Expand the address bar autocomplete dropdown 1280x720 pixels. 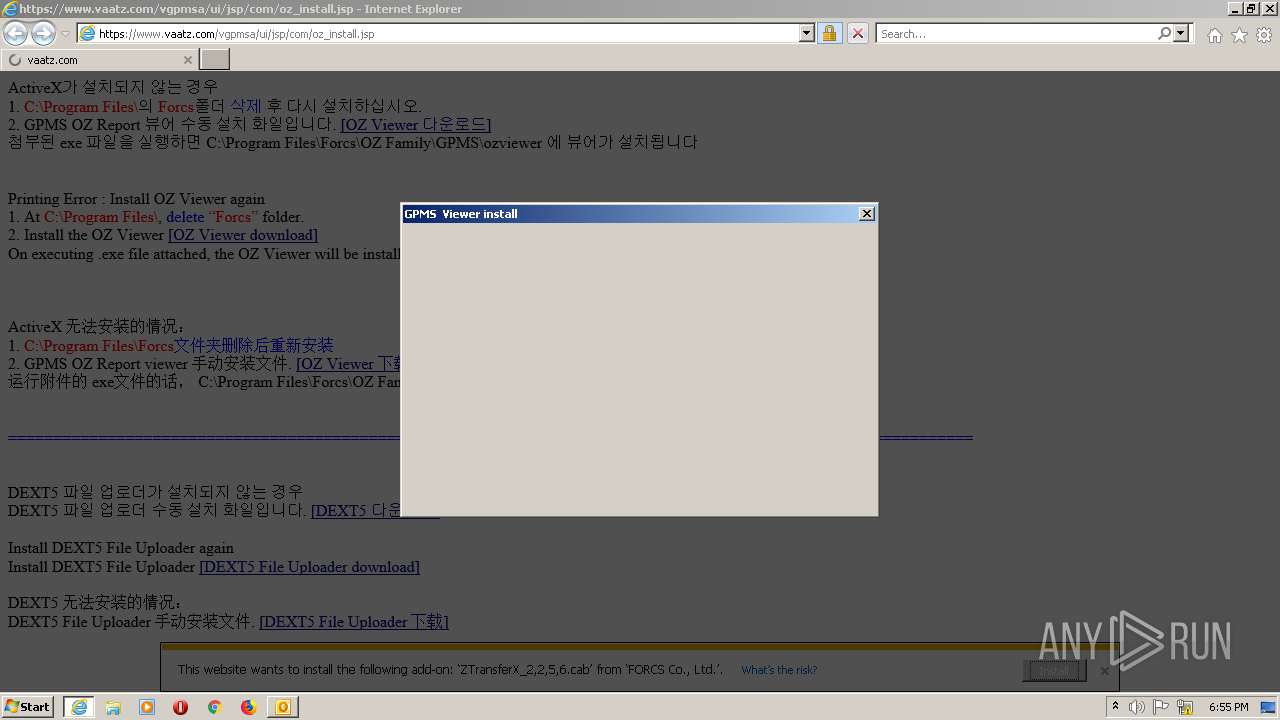tap(807, 34)
